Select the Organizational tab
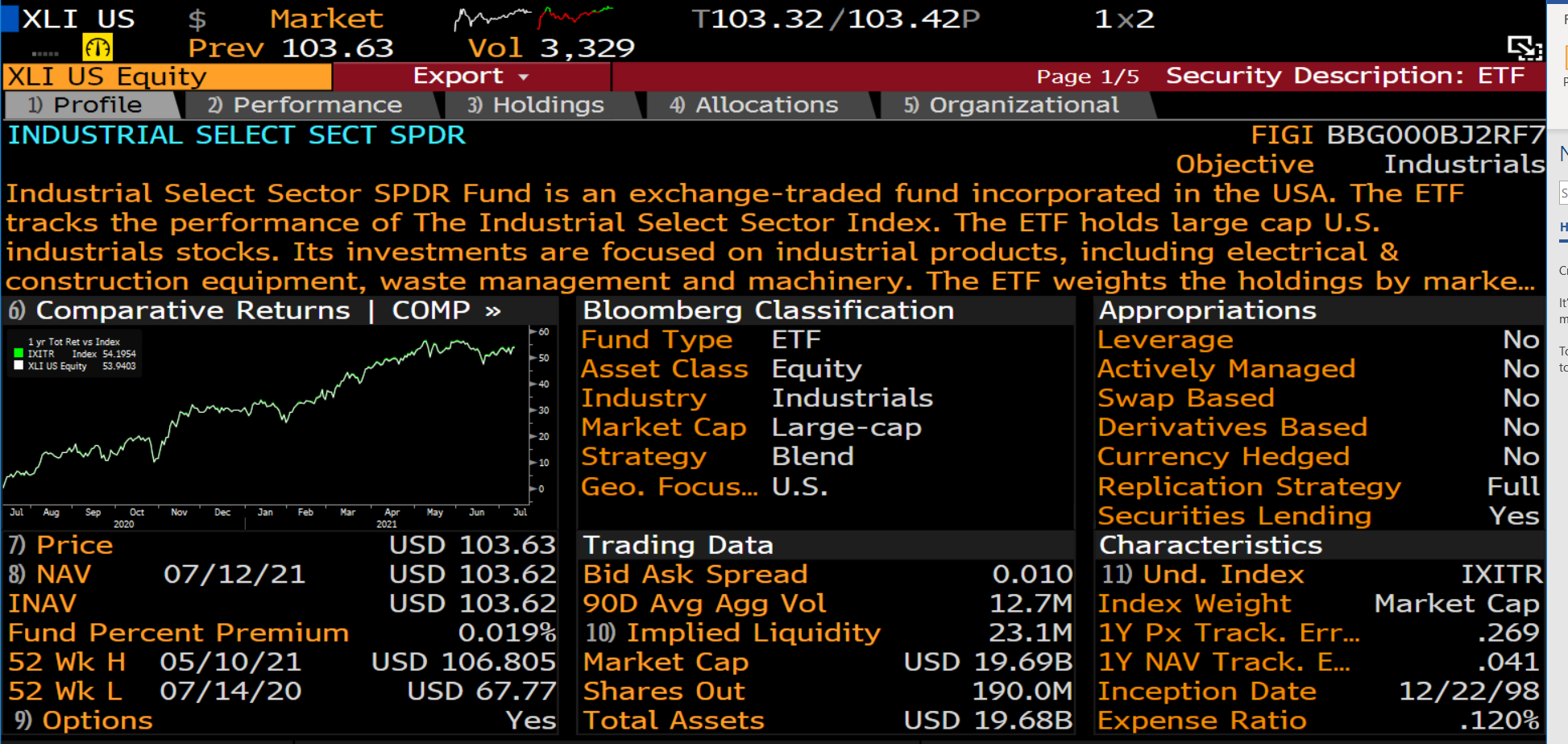The image size is (1568, 744). [x=1012, y=106]
